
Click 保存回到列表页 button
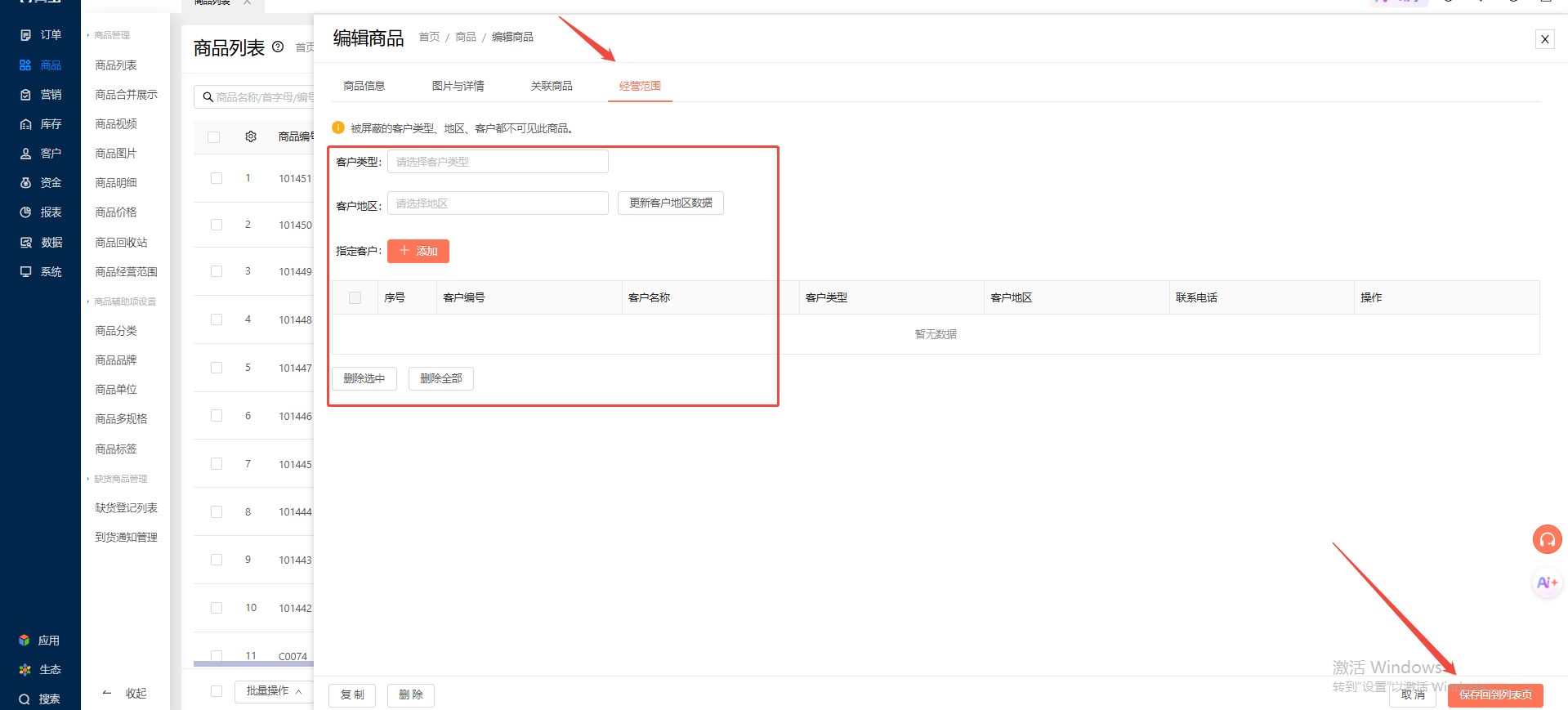(x=1495, y=694)
